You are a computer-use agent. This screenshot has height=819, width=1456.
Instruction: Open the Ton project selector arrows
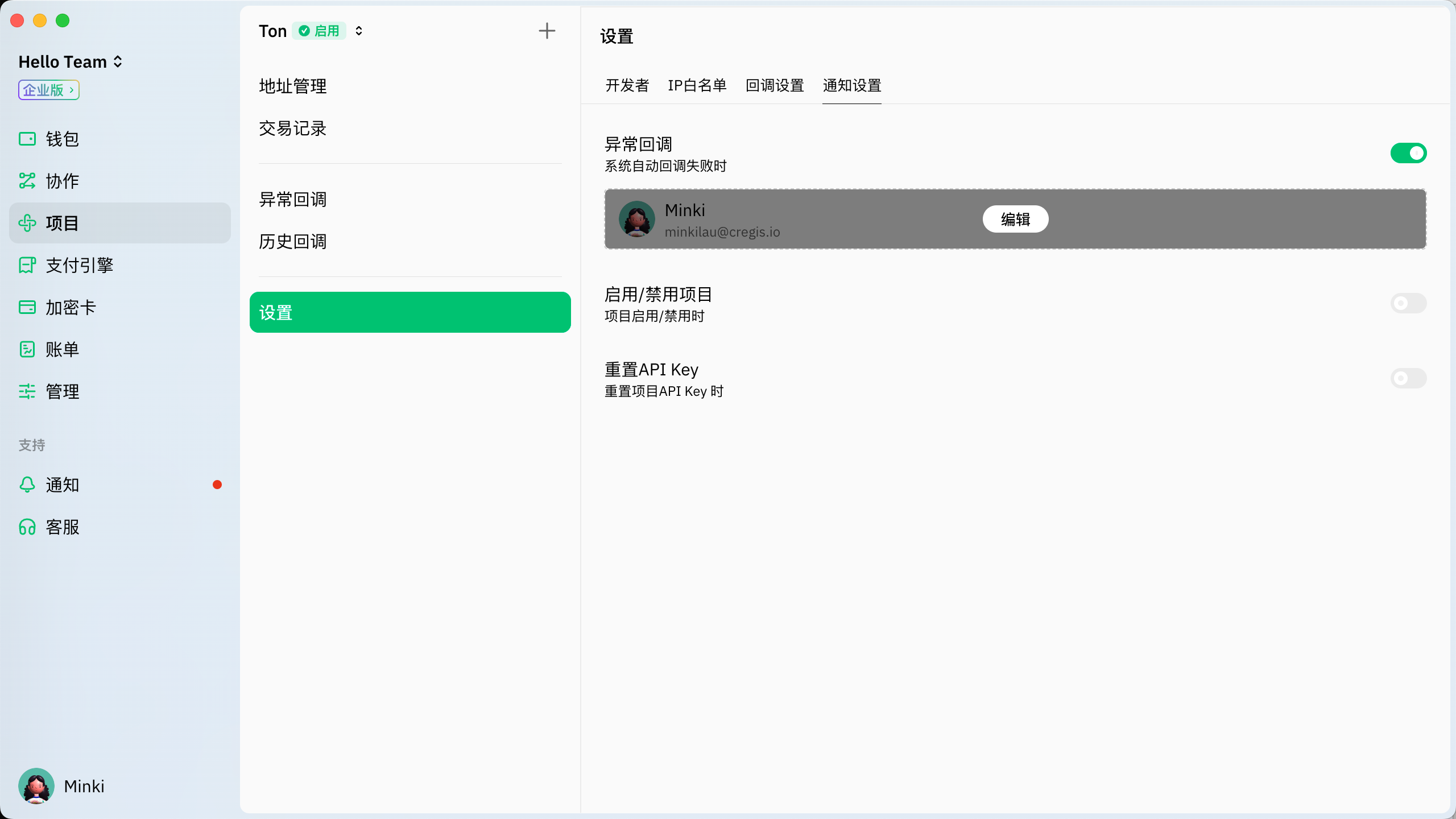(359, 31)
